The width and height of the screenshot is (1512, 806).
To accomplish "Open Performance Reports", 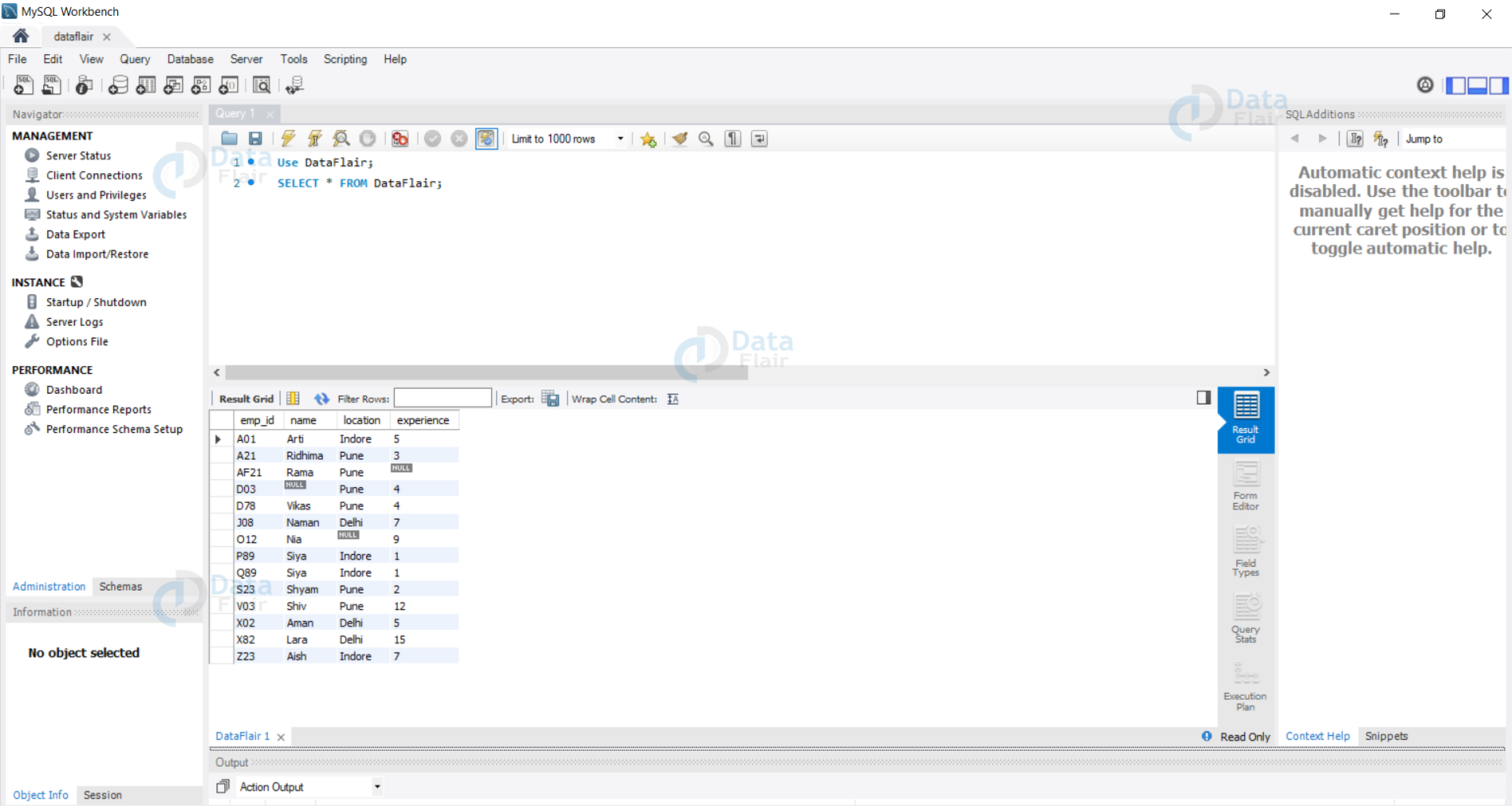I will [x=98, y=409].
